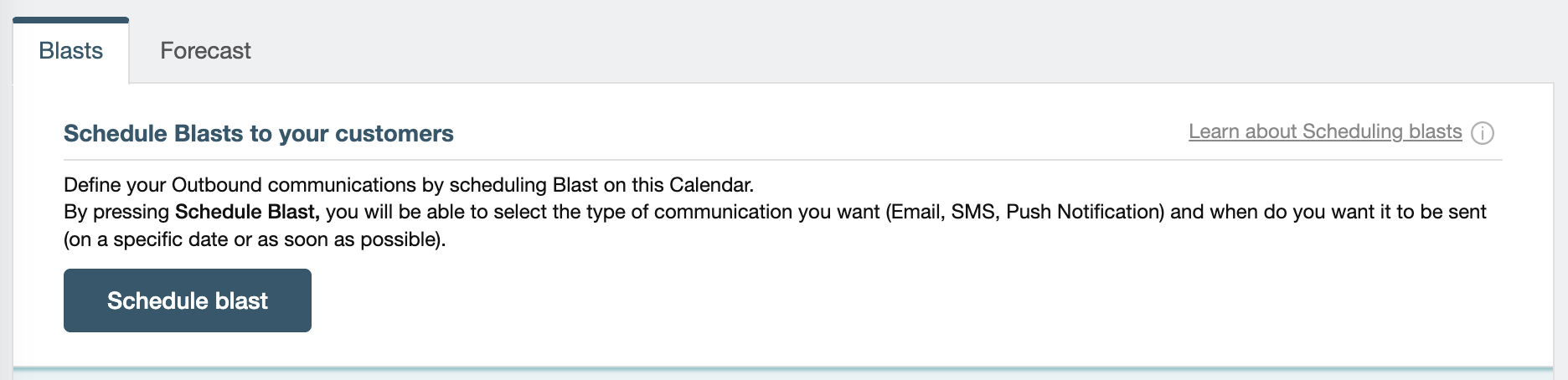Click the info icon beside Learn link

point(1482,133)
